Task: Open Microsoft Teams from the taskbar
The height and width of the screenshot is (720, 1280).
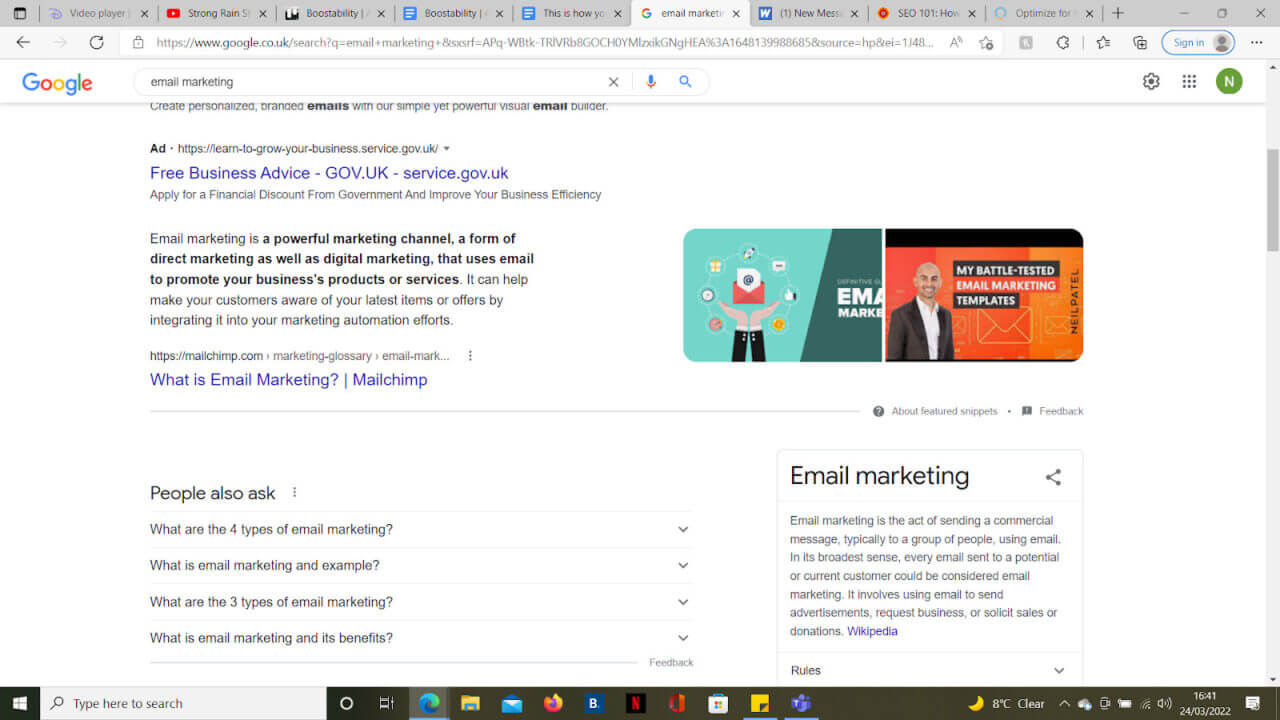Action: (800, 703)
